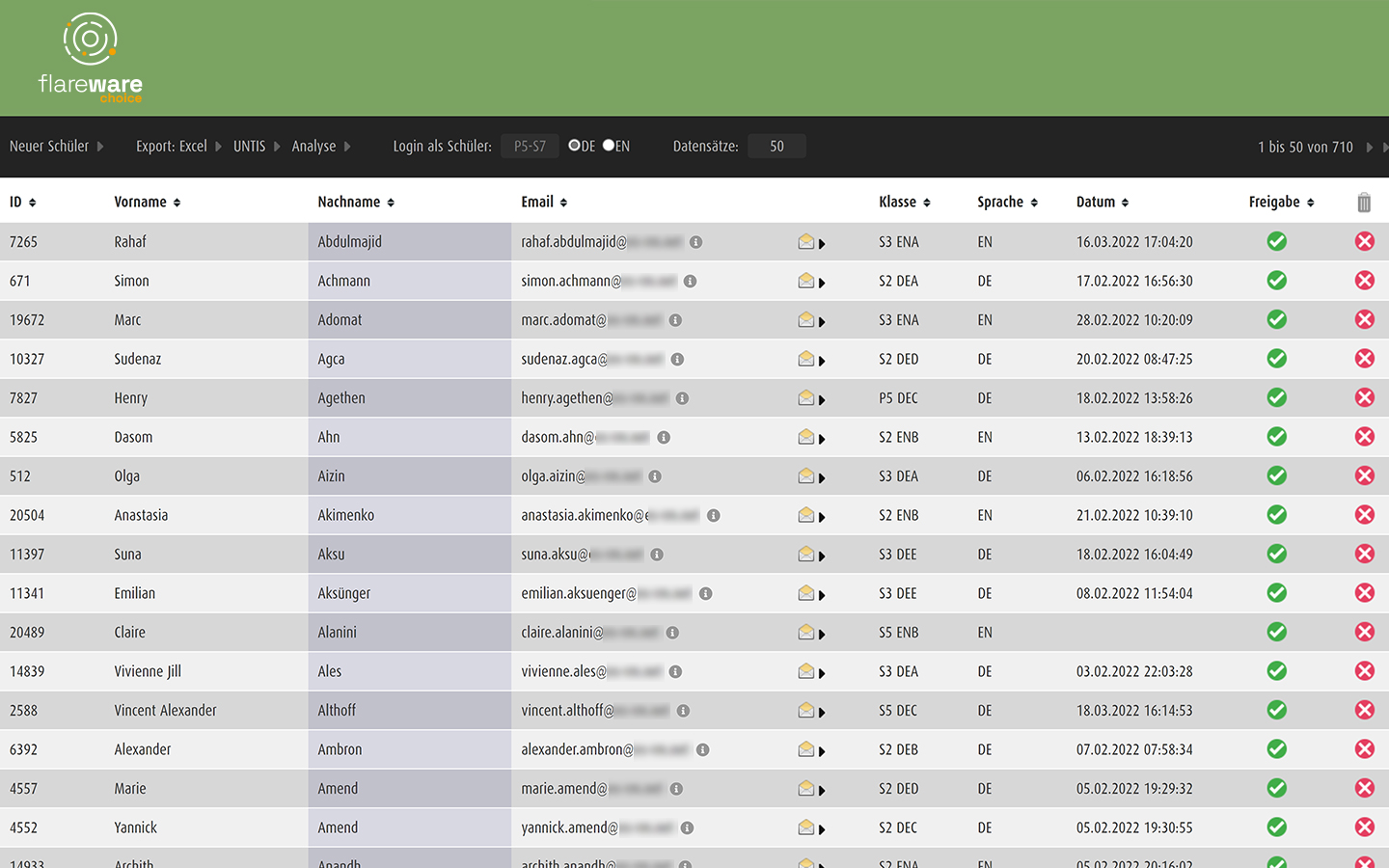Show info icon next to rahaf.abdulmajid email
The image size is (1389, 868).
(695, 242)
